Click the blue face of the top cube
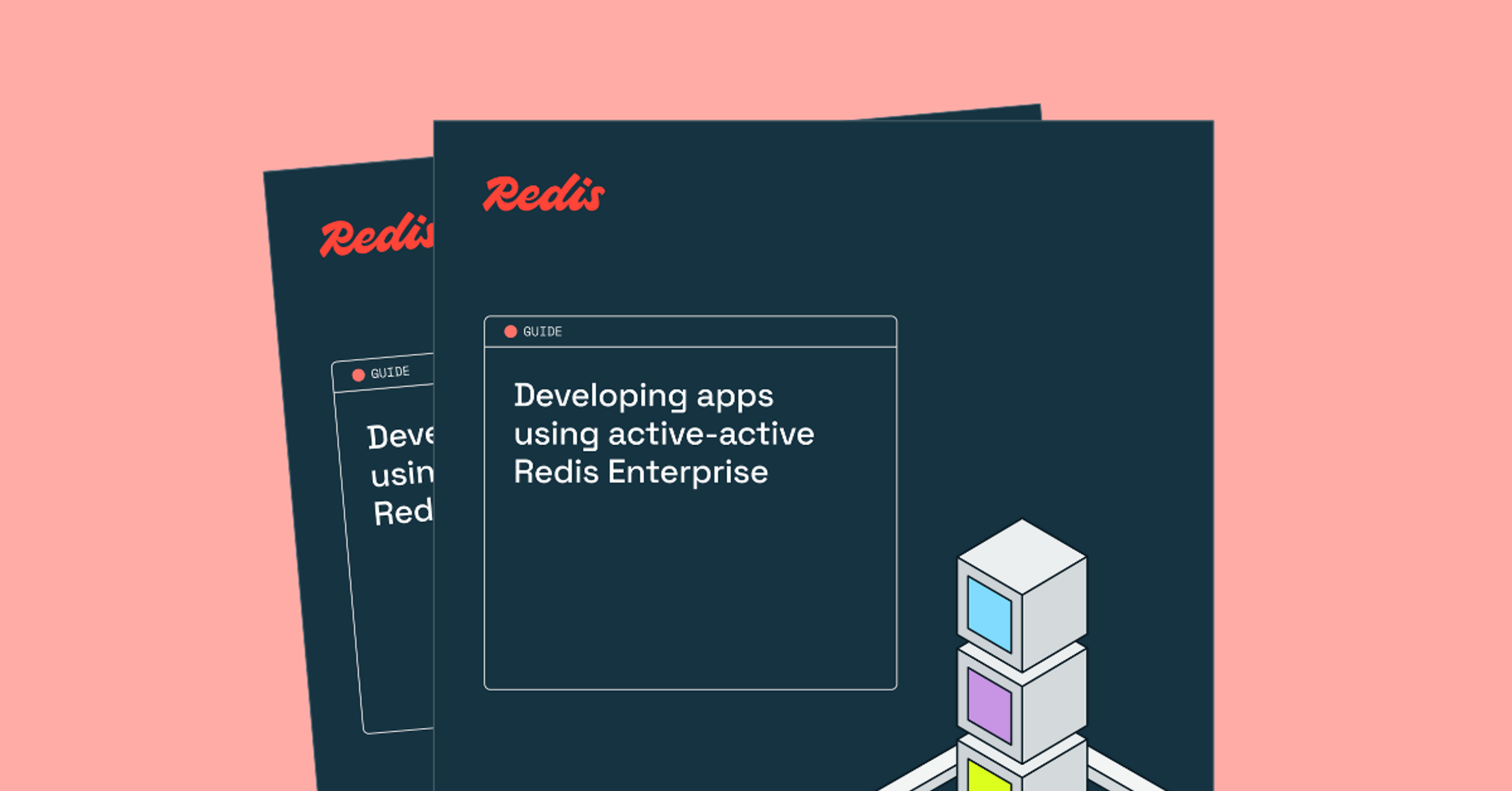This screenshot has height=791, width=1512. (989, 614)
